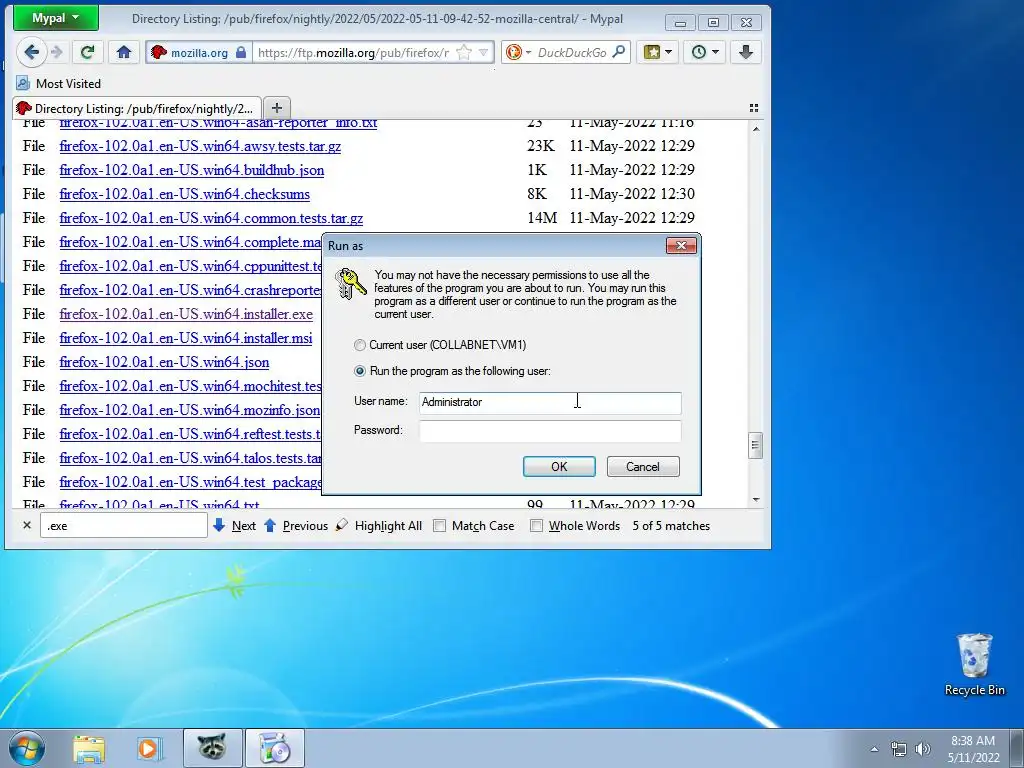Go forward with the forward arrow
This screenshot has width=1024, height=768.
pos(57,52)
